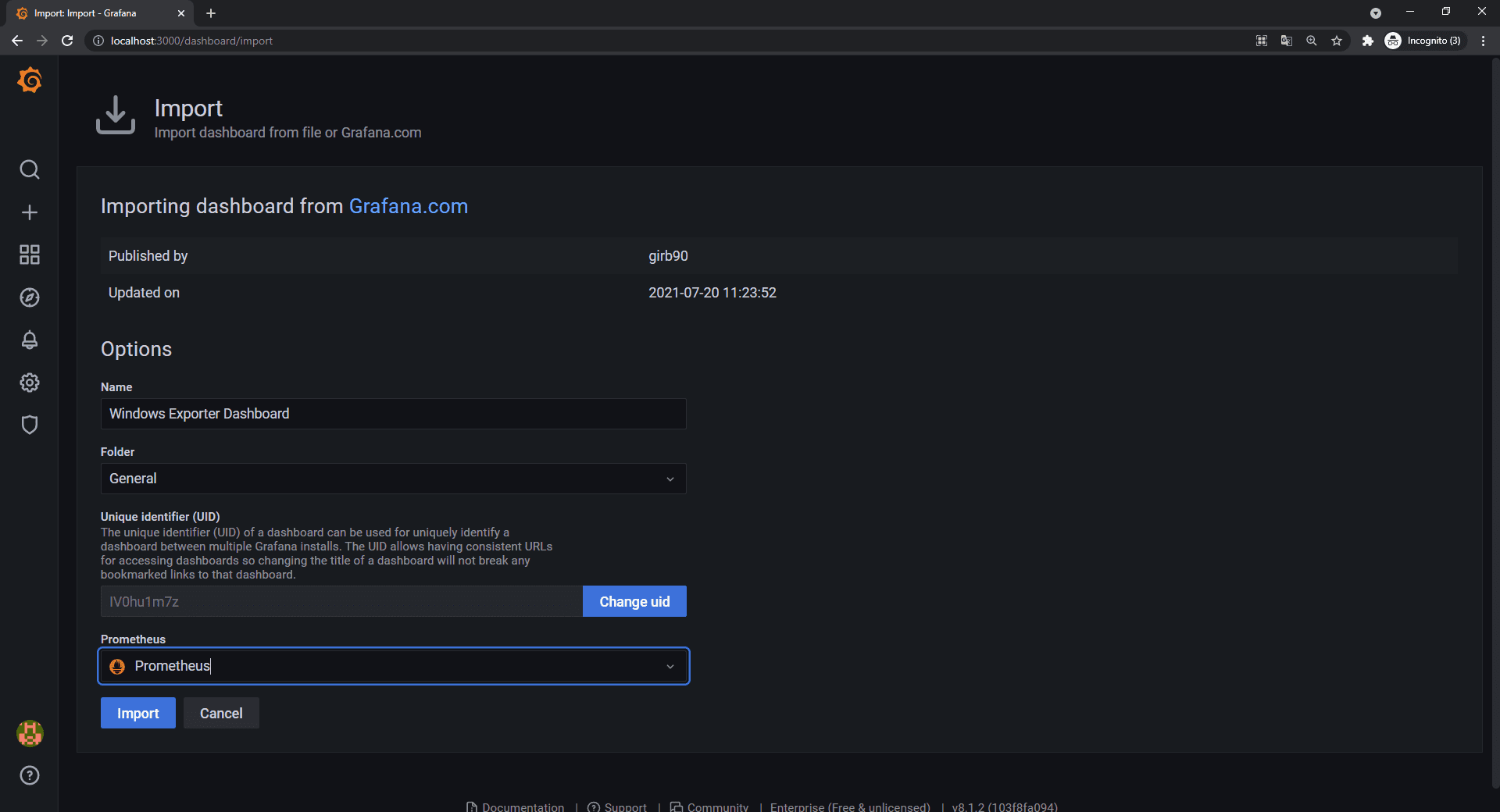This screenshot has height=812, width=1500.
Task: Follow the Grafana.com link
Action: (x=408, y=206)
